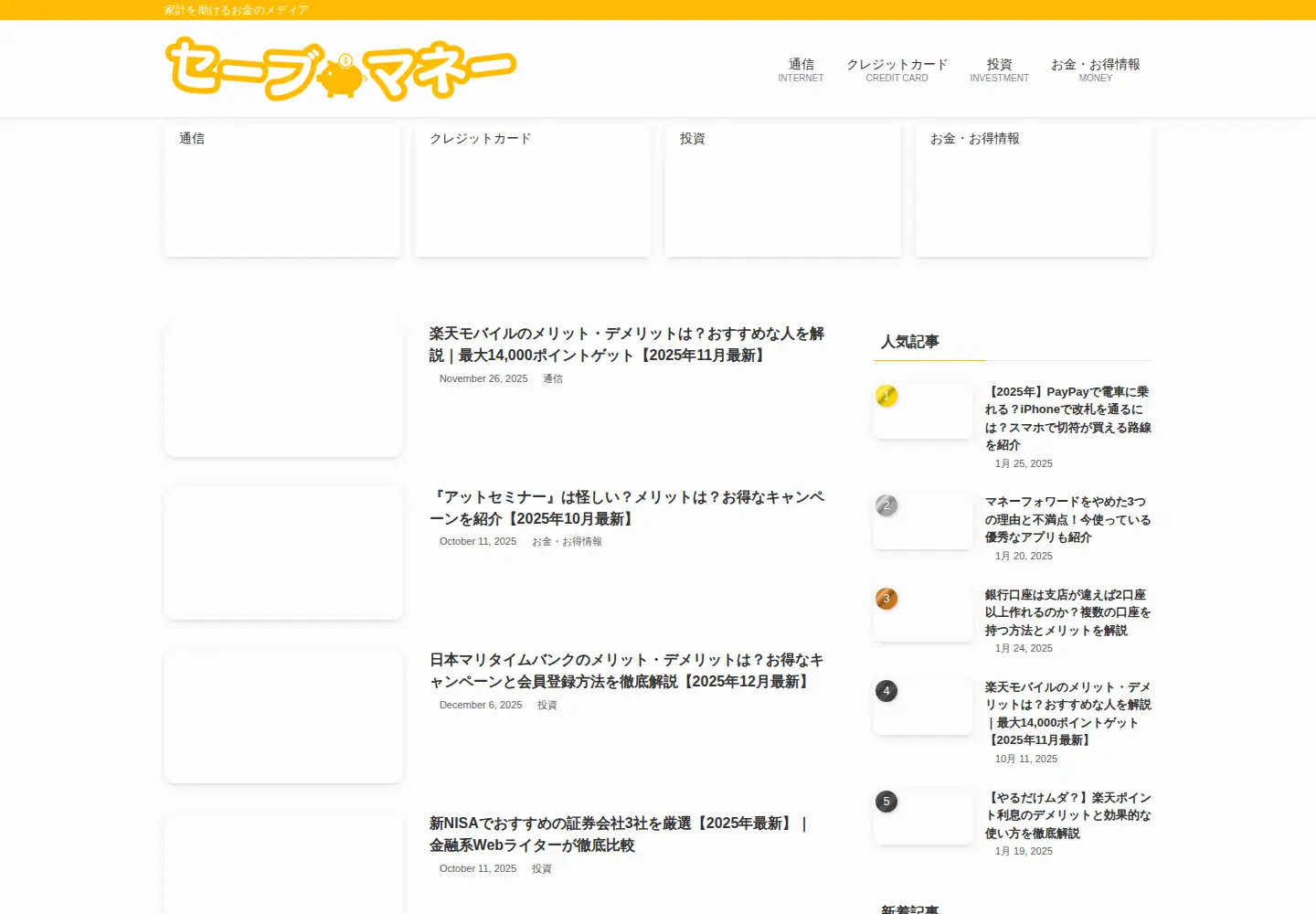Click thumbnail of 楽天モバイル main article
The image size is (1316, 914).
283,390
